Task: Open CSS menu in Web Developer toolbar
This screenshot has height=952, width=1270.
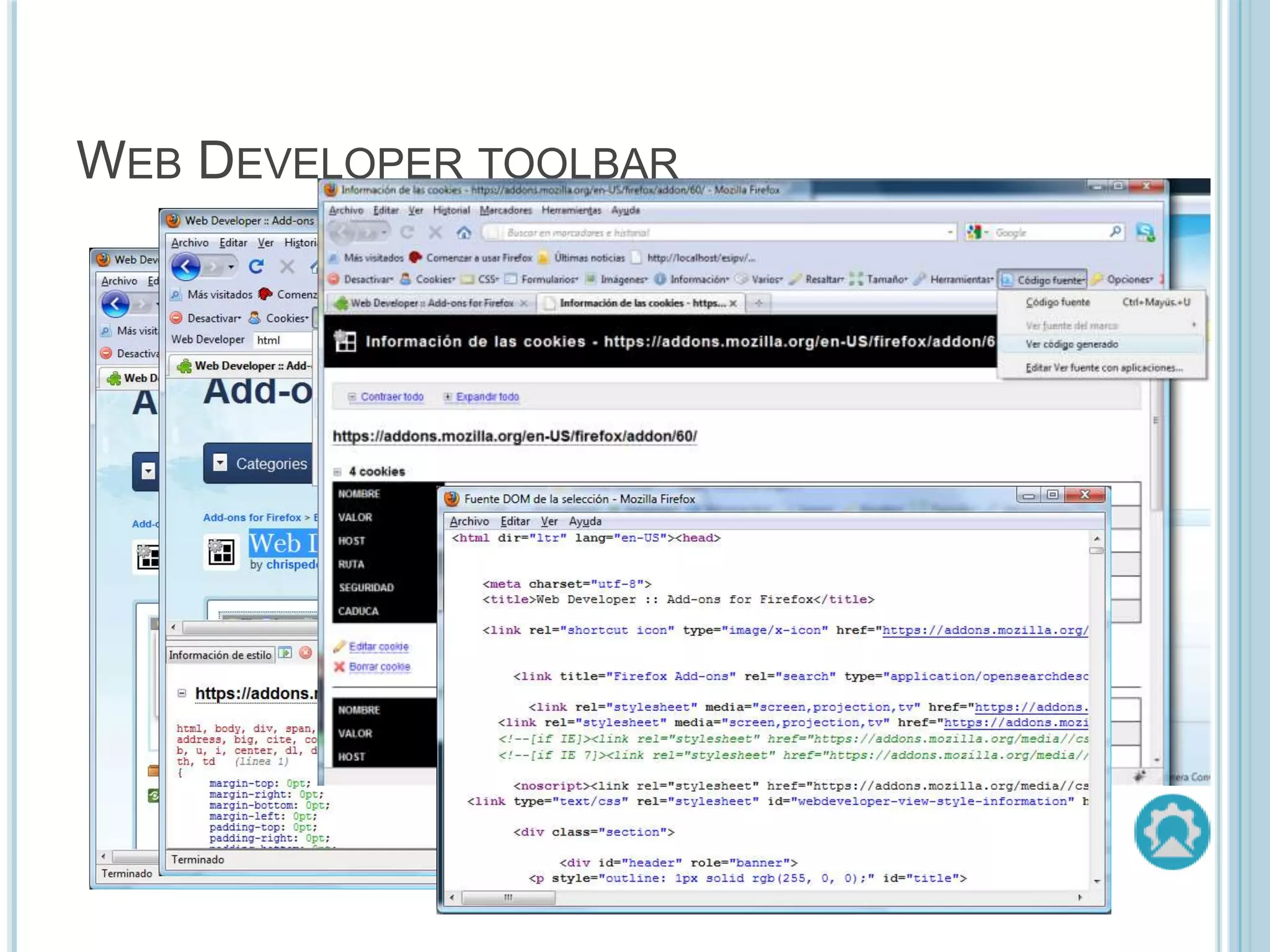Action: 481,280
